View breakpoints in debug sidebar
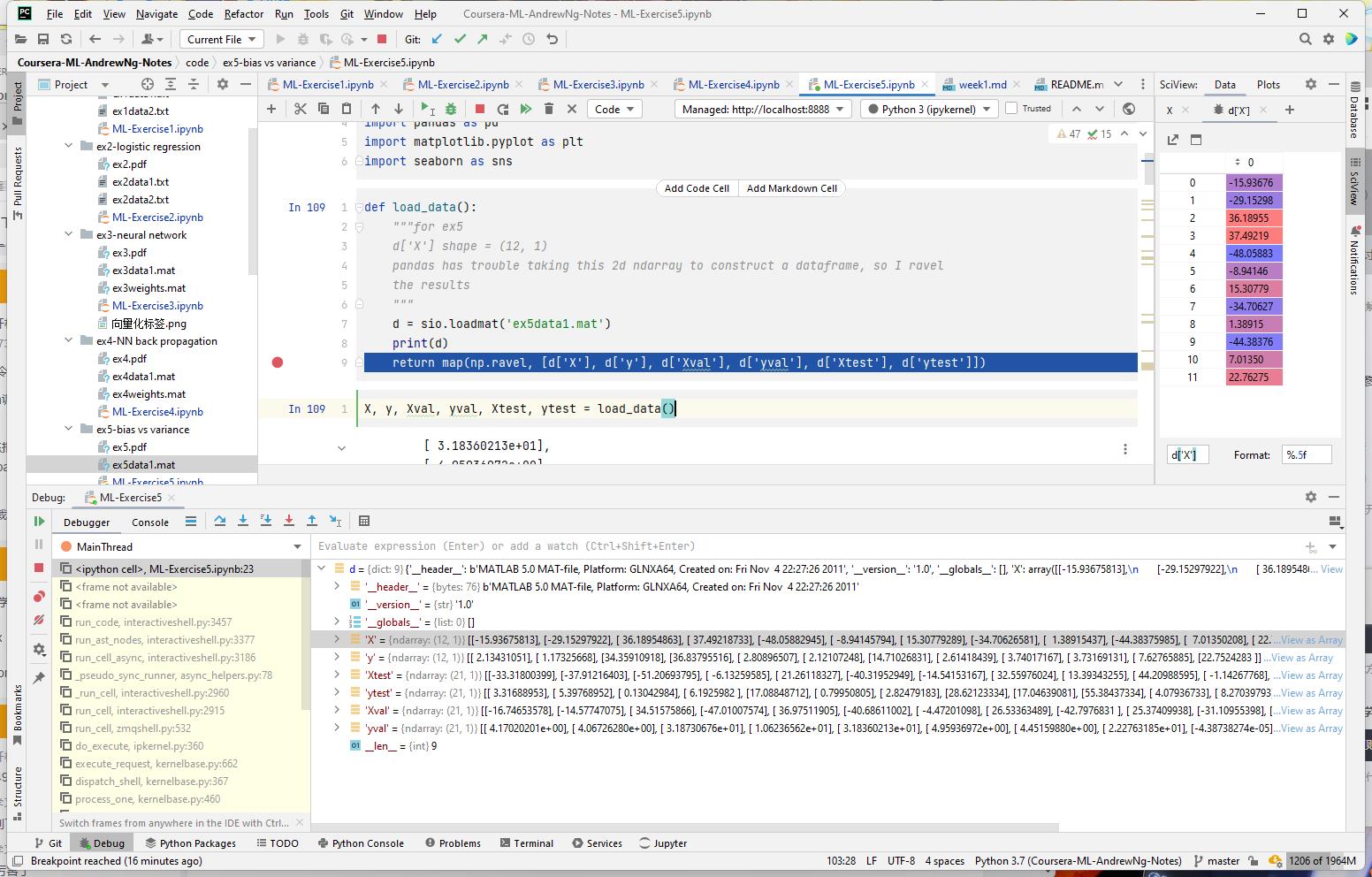Viewport: 1372px width, 877px height. tap(39, 597)
